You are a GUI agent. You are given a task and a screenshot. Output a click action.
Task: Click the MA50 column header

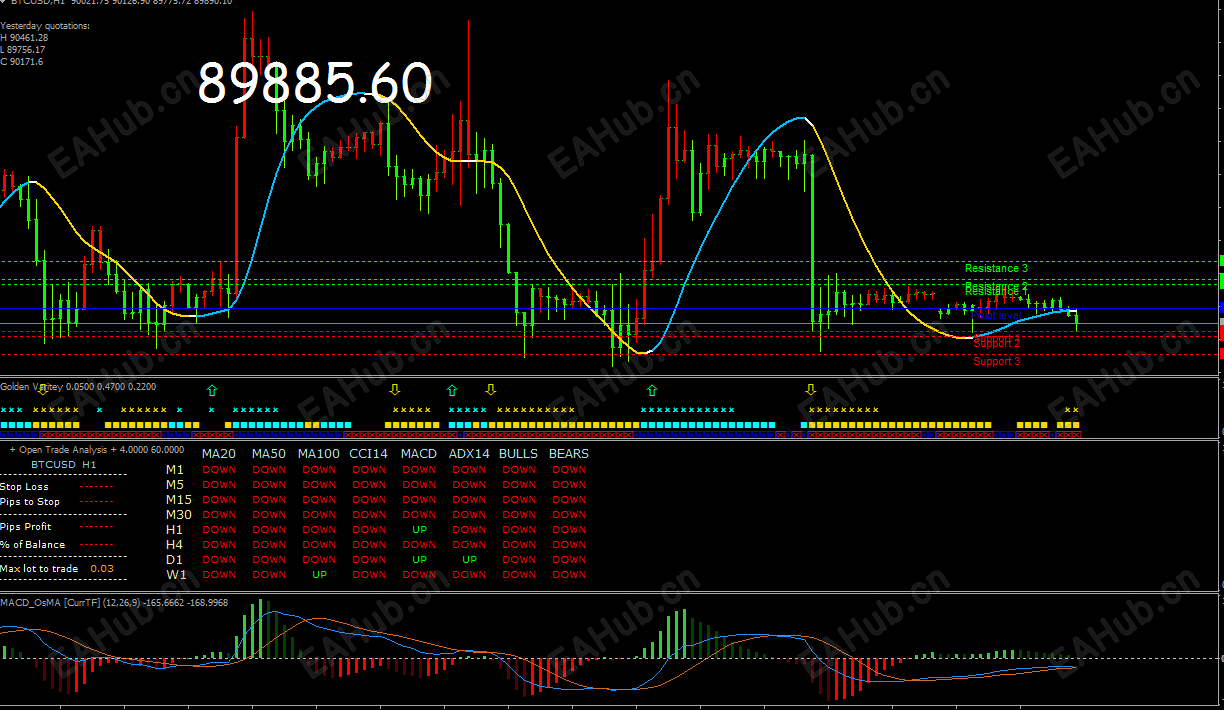(269, 453)
